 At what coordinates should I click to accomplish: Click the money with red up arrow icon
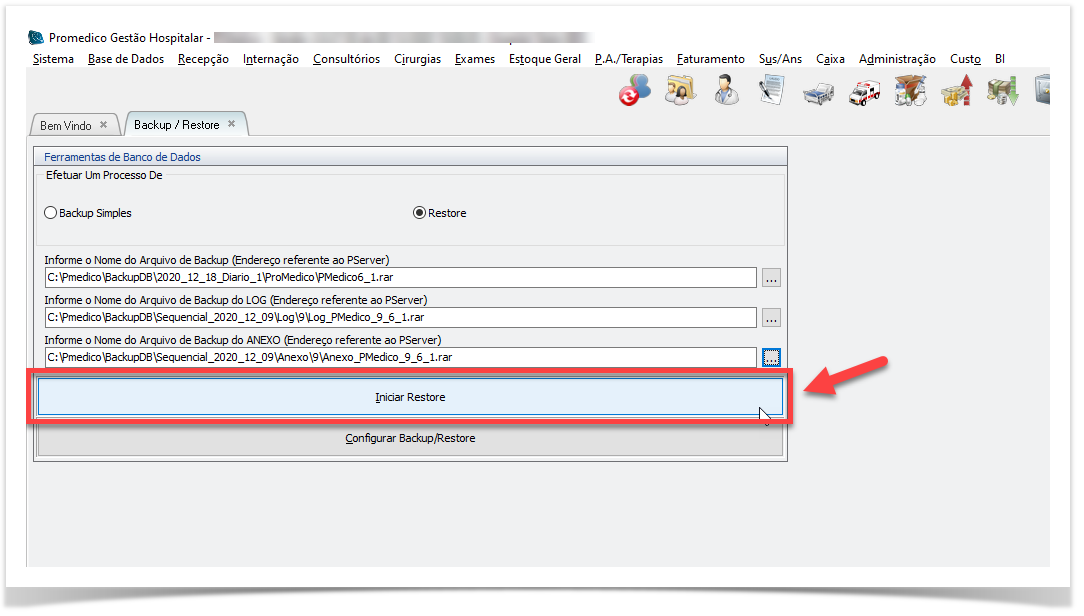coord(957,91)
